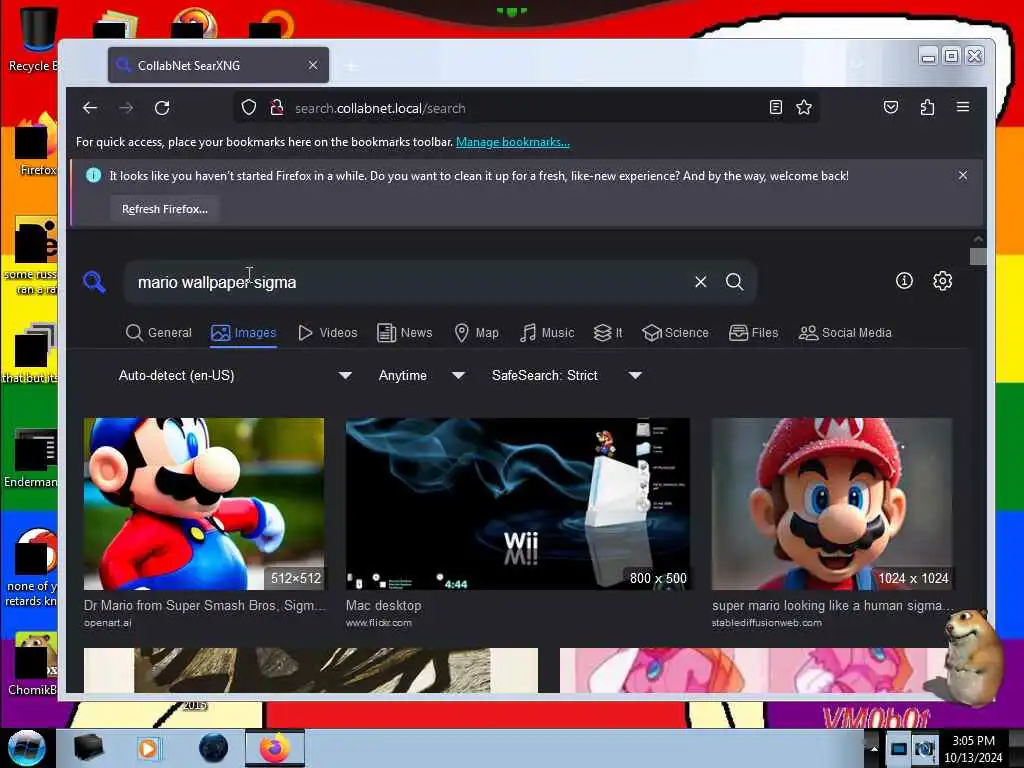
Task: Expand the Anytime time range dropdown
Action: pyautogui.click(x=421, y=376)
